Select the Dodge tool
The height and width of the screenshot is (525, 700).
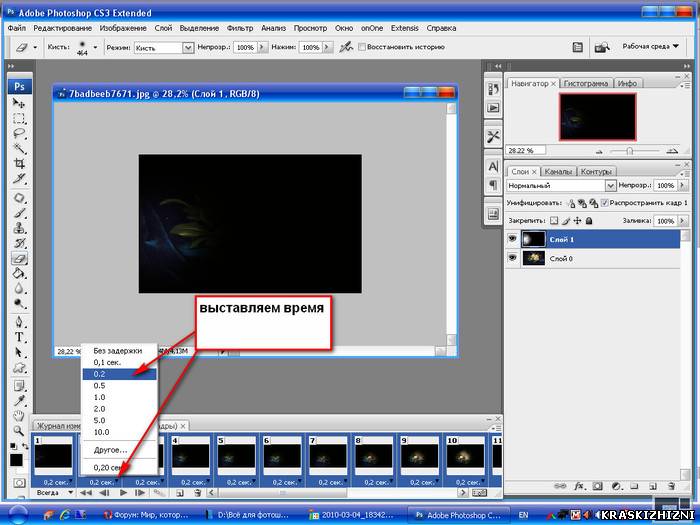coord(19,304)
